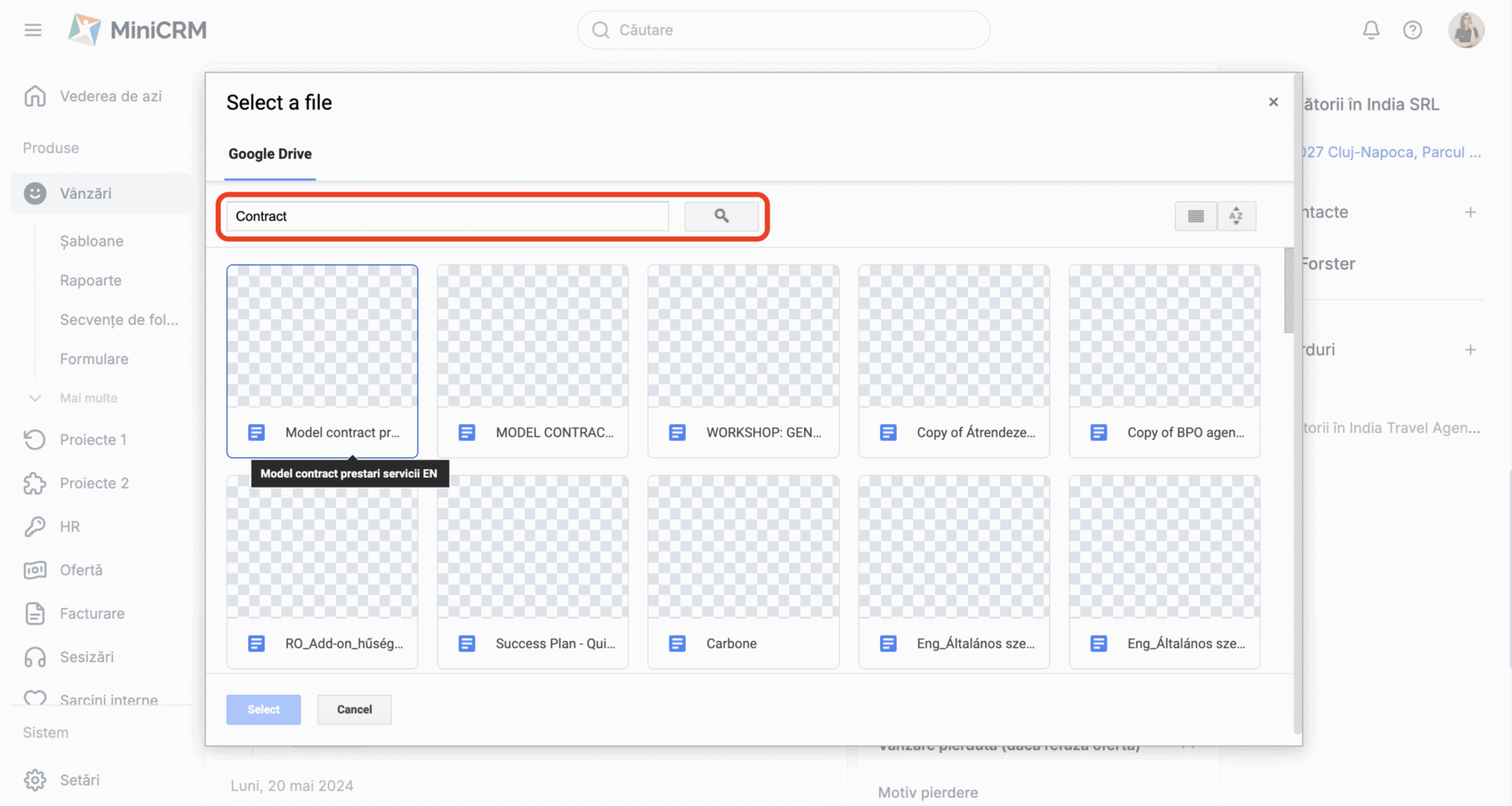This screenshot has height=806, width=1512.
Task: Click the Contract search input field
Action: coord(447,216)
